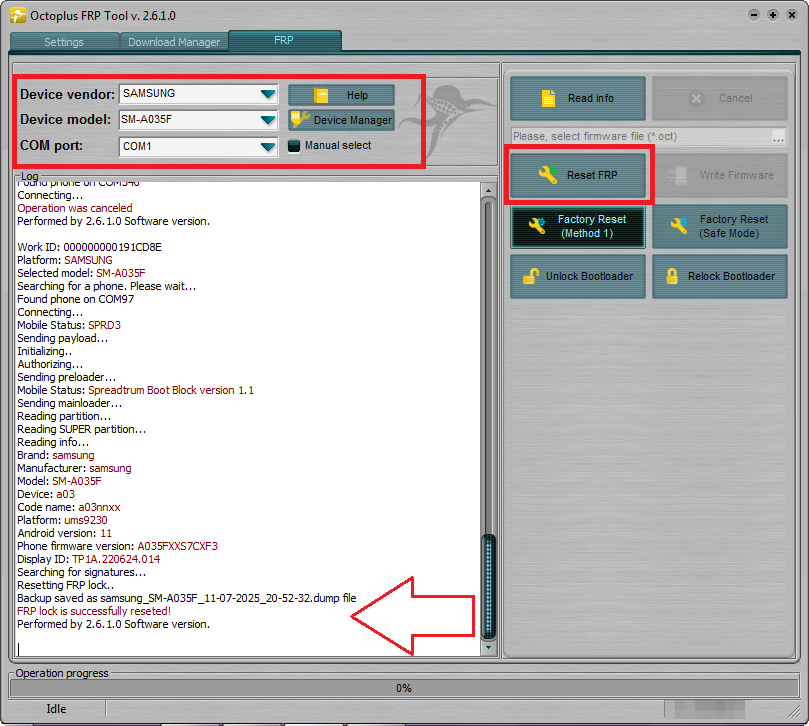Click the 'Work ID: 000000000191CD8E' log line

point(89,247)
